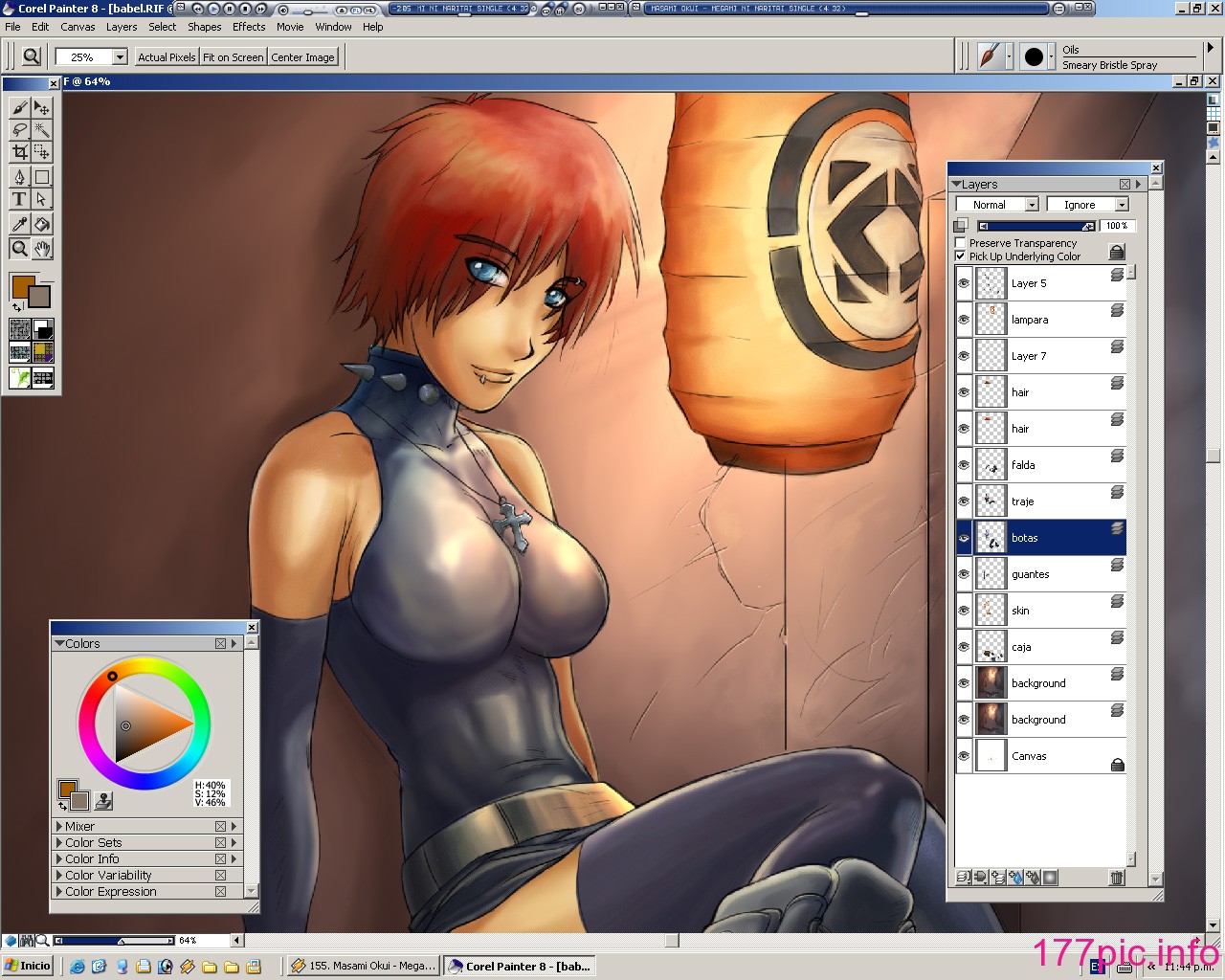The image size is (1225, 980).
Task: Click Center Image button
Action: click(x=302, y=57)
